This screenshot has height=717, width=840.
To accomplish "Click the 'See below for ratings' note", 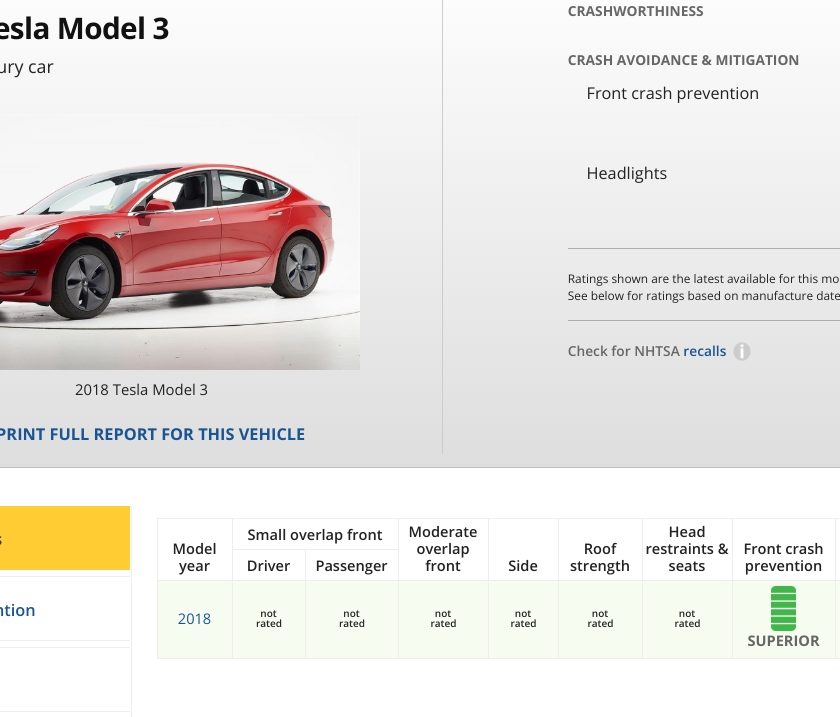I will (x=703, y=296).
